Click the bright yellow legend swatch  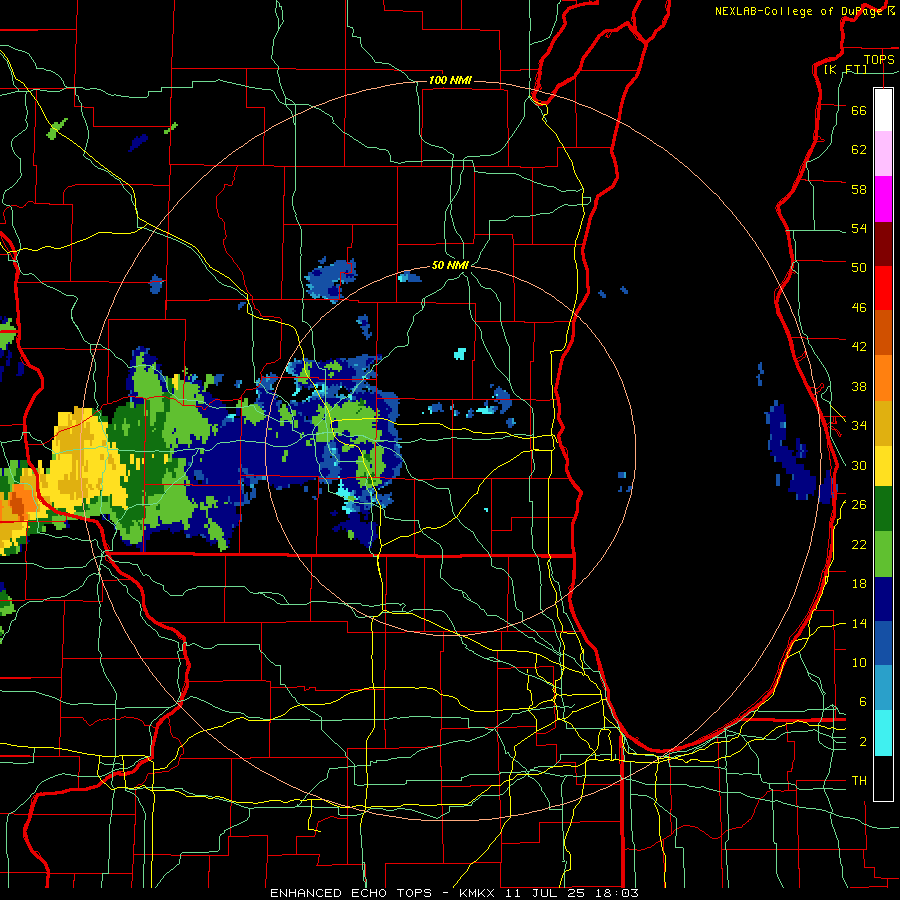pos(883,465)
